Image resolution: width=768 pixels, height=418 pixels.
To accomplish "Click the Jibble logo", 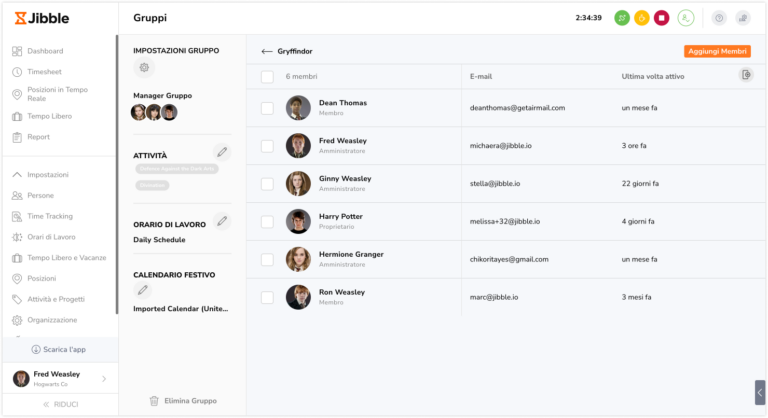I will pyautogui.click(x=42, y=18).
